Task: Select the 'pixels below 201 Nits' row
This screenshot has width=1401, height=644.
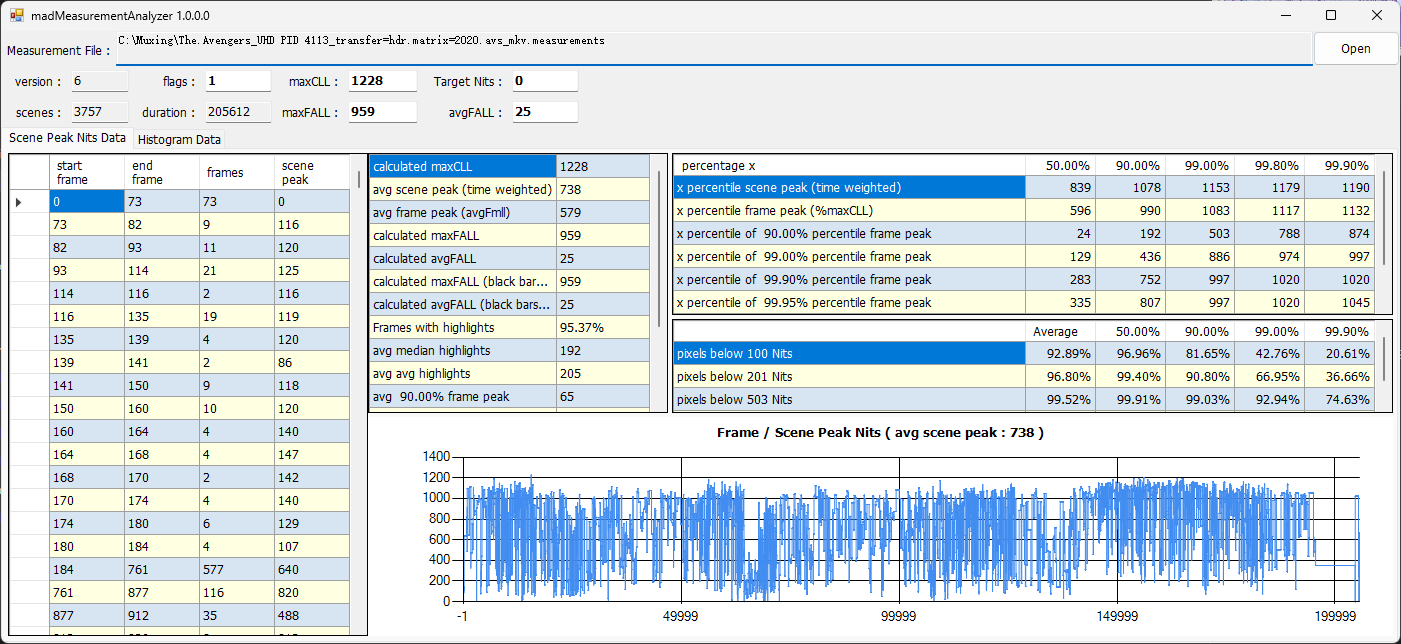Action: click(x=850, y=377)
